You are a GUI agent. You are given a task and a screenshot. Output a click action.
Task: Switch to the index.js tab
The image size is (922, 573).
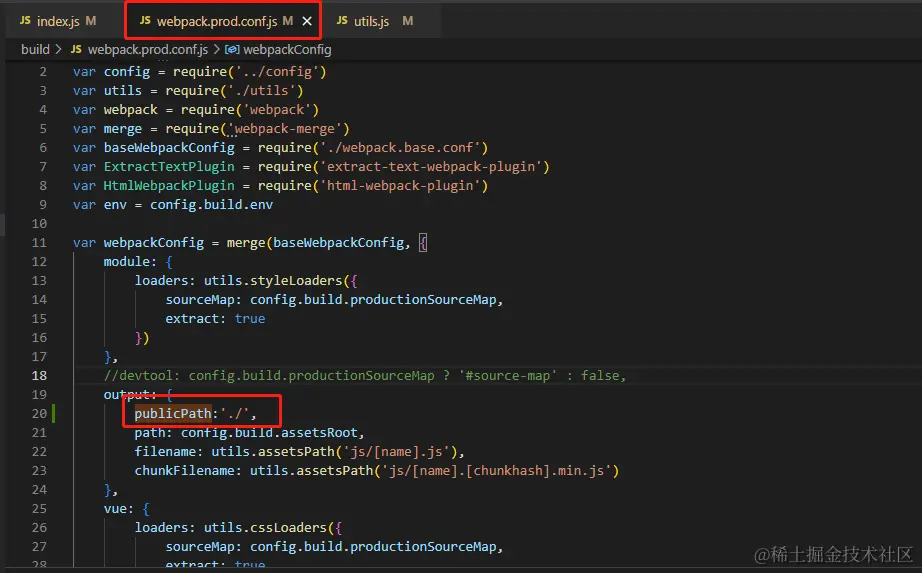tap(58, 21)
